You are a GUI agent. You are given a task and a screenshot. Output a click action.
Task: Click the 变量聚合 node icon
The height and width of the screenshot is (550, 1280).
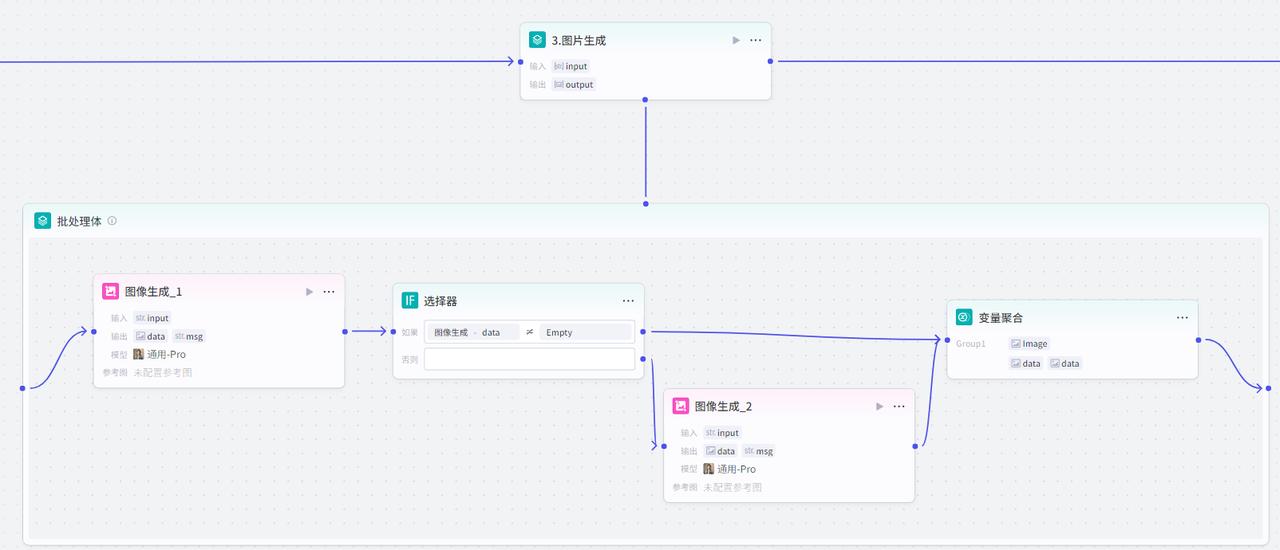pos(964,317)
